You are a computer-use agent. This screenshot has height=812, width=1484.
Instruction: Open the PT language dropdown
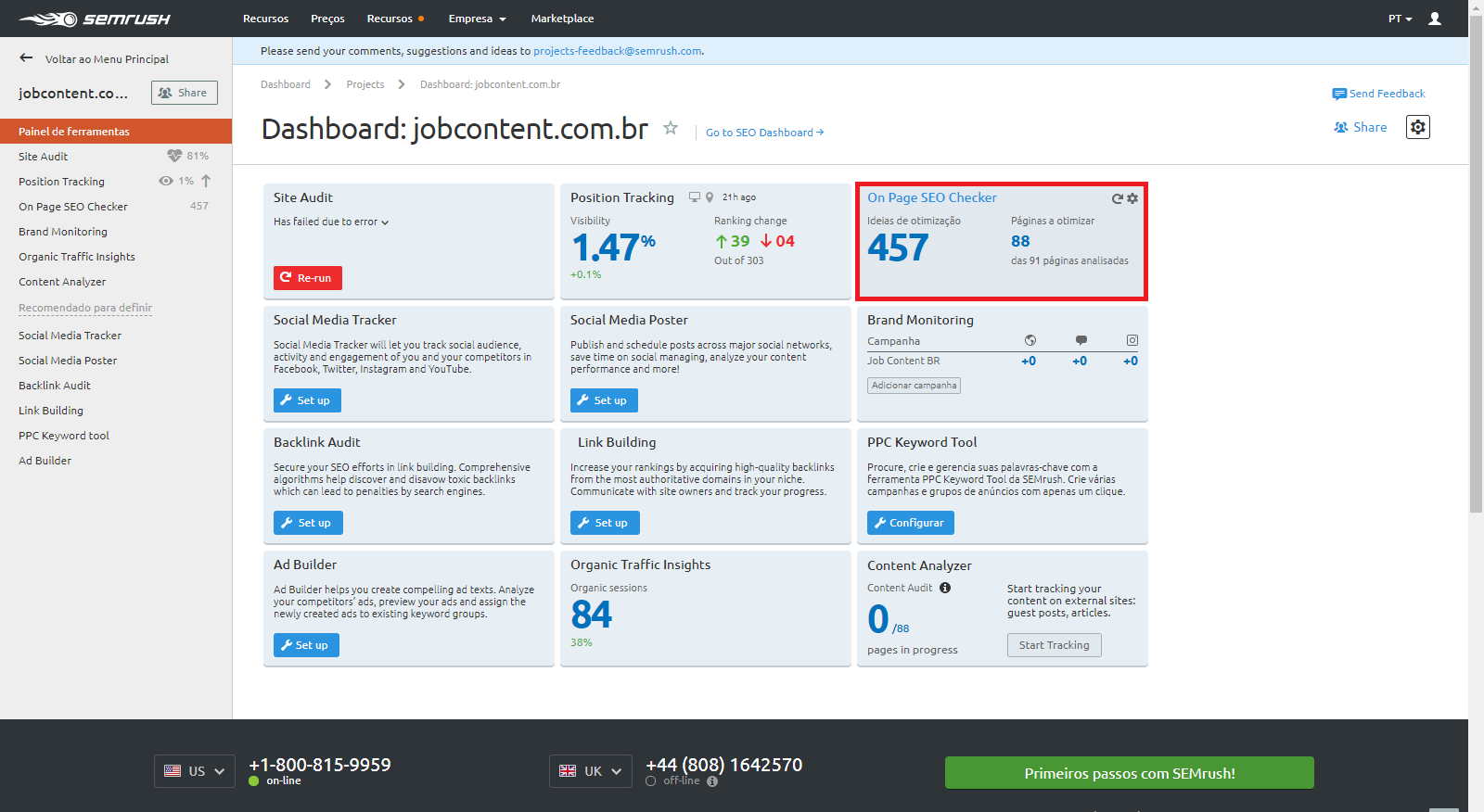click(1401, 19)
